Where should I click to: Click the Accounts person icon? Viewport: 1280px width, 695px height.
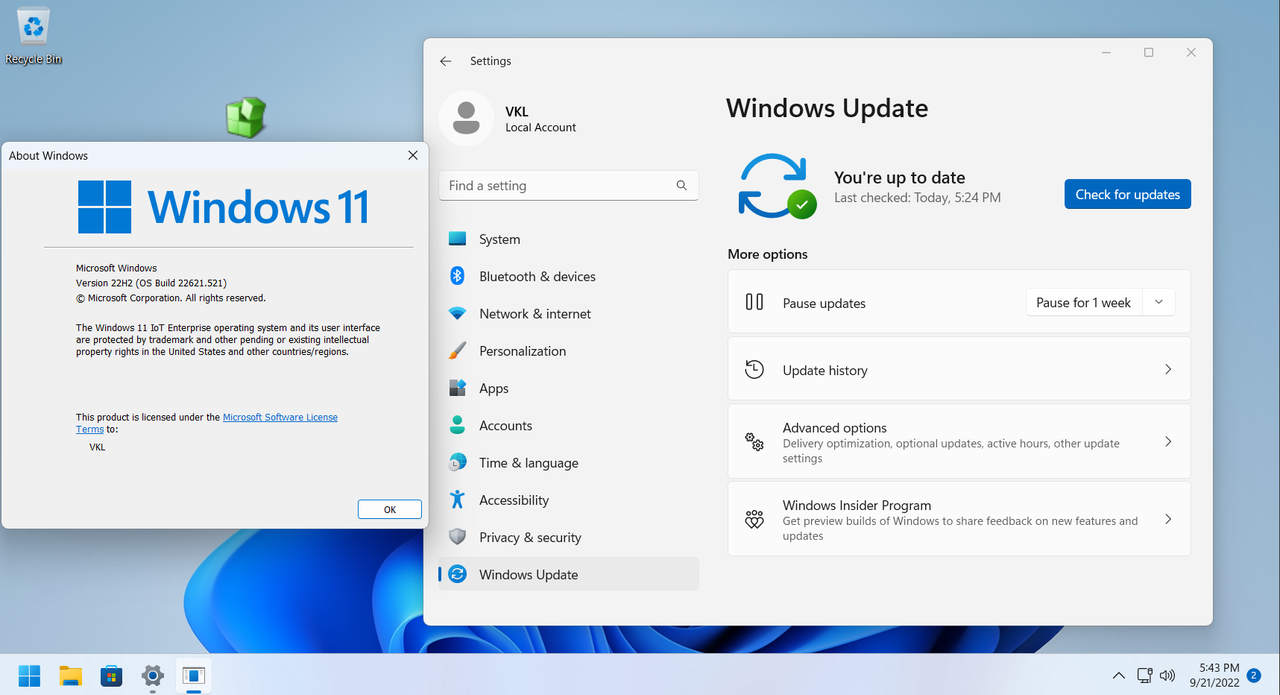tap(457, 425)
